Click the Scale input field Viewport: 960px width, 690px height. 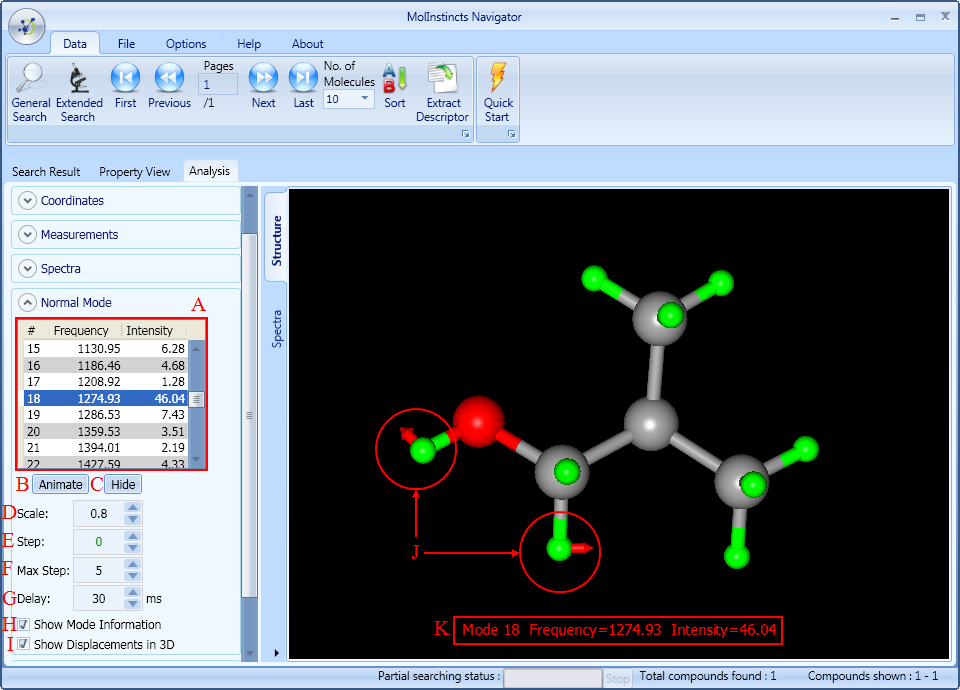point(99,514)
